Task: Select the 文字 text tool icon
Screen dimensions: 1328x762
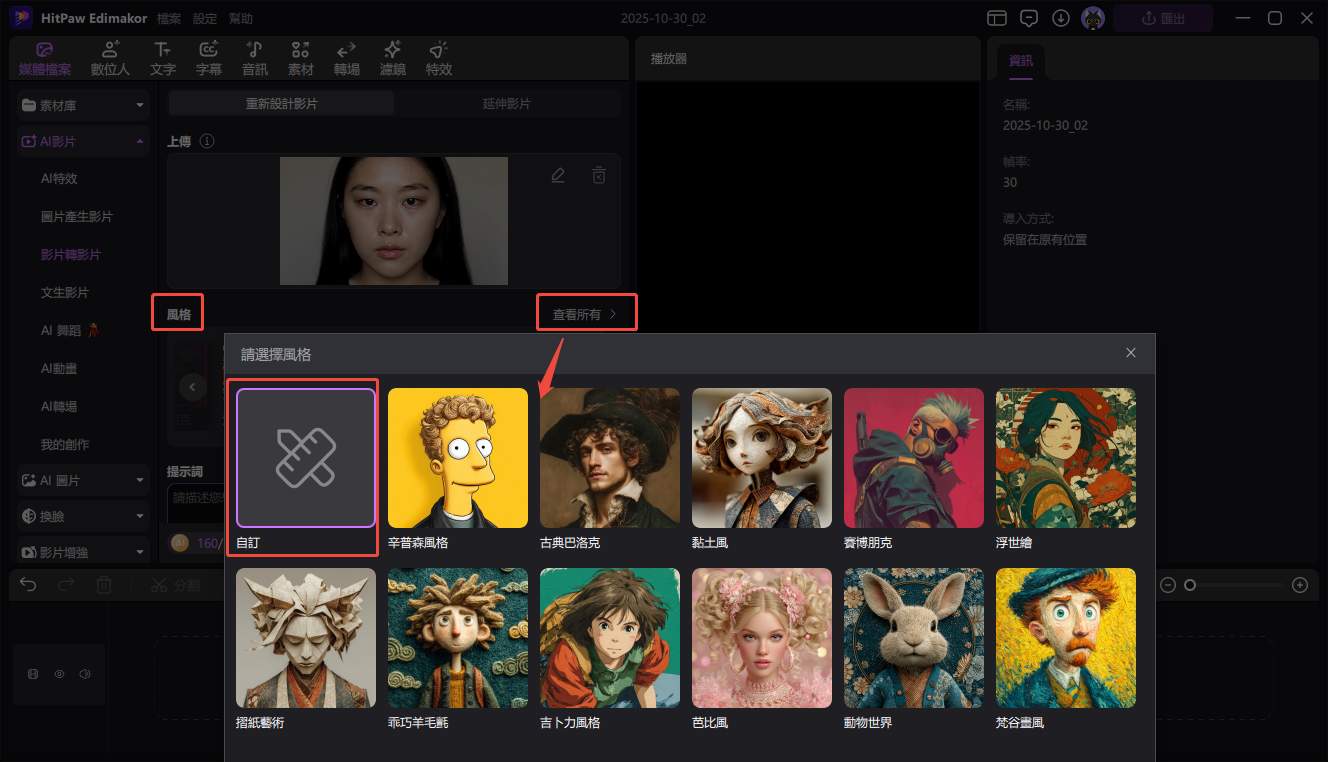Action: pyautogui.click(x=162, y=58)
